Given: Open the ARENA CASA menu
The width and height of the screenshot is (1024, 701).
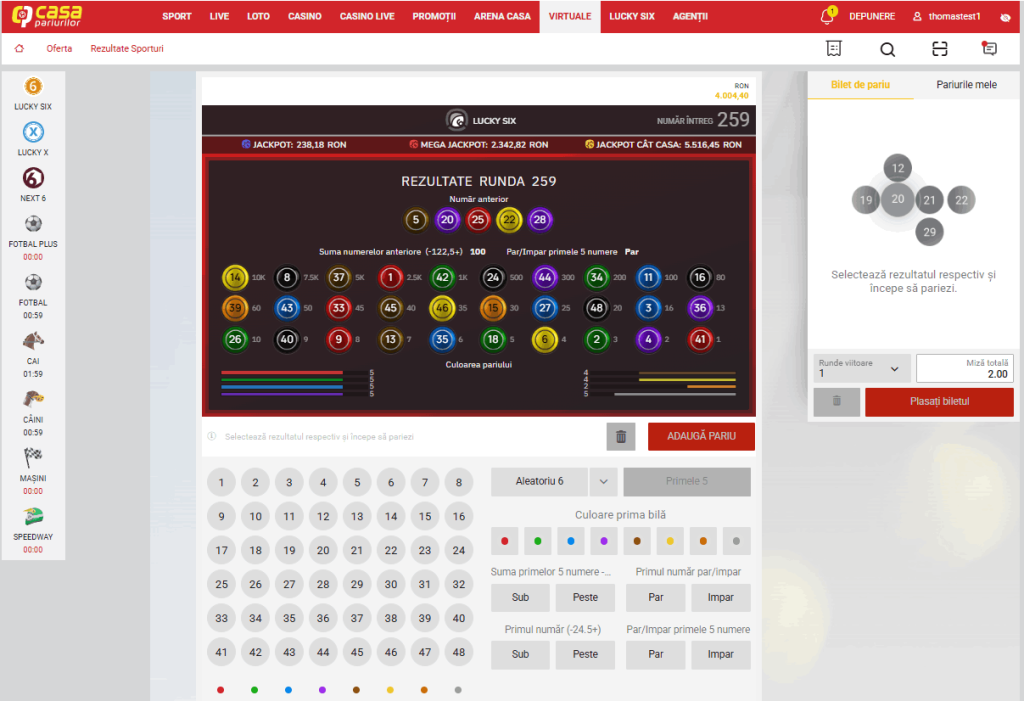Looking at the screenshot, I should 502,16.
